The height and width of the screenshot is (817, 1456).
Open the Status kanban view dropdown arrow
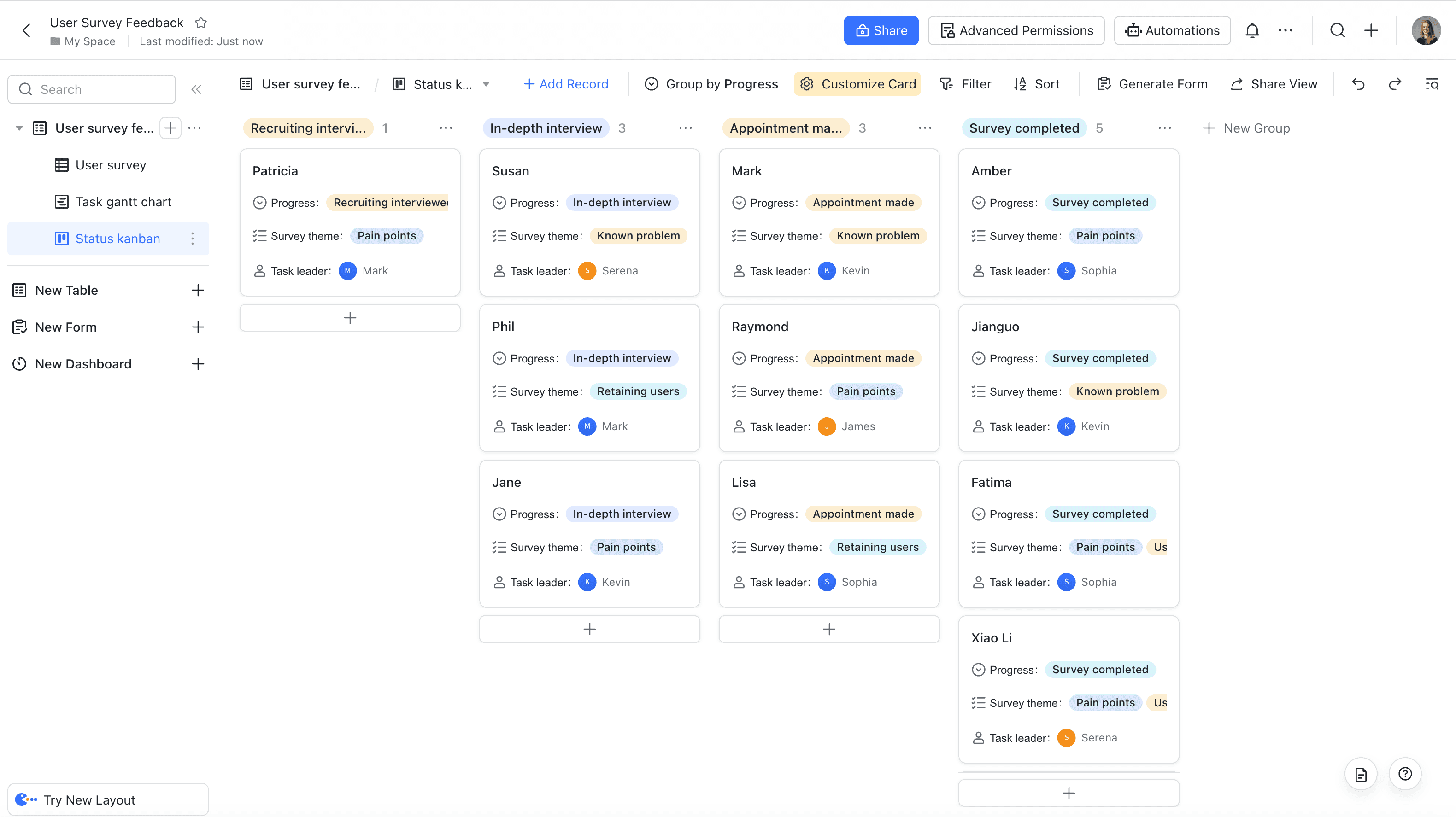pyautogui.click(x=486, y=84)
